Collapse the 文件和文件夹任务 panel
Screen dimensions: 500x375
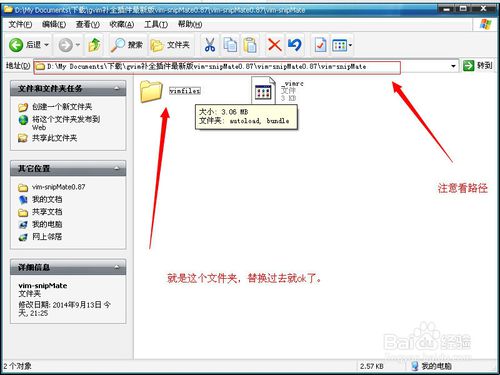click(x=117, y=89)
